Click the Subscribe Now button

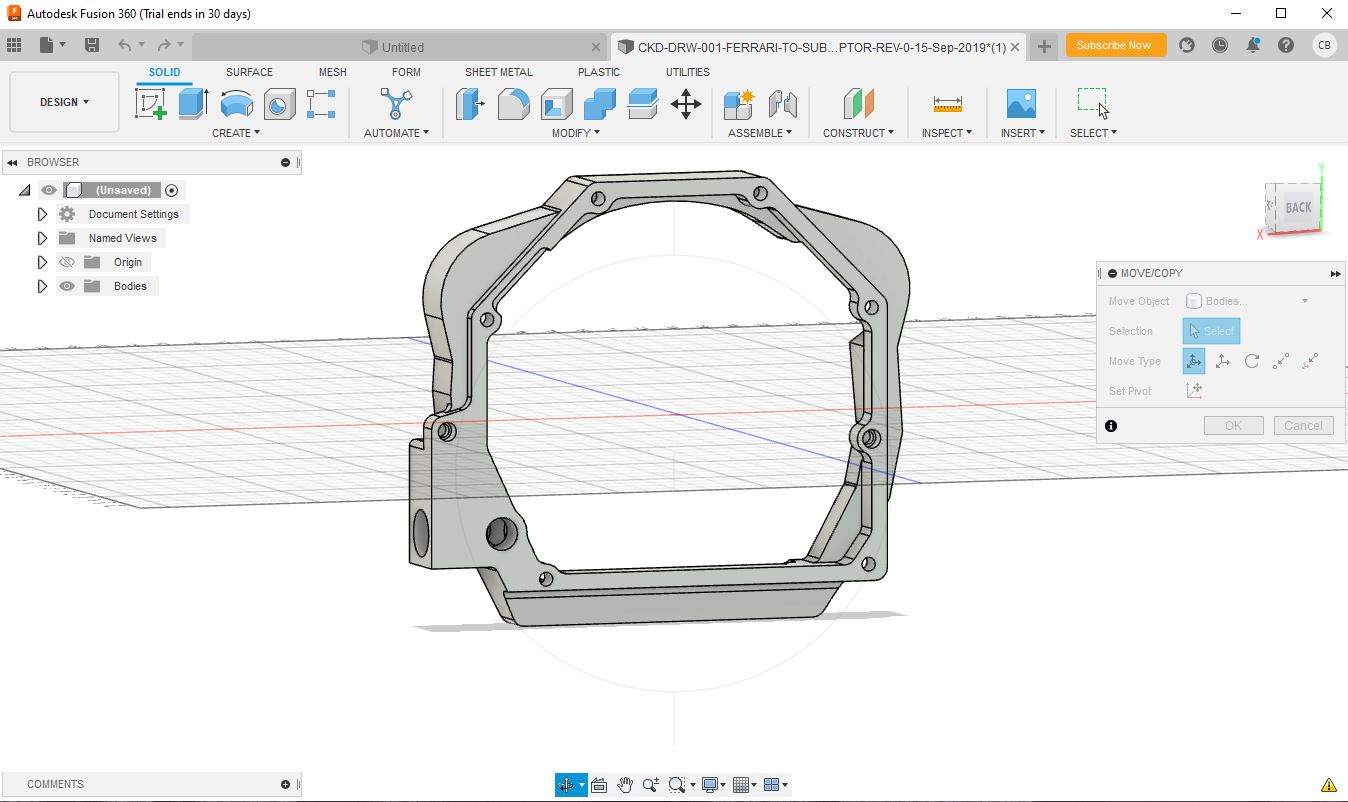pyautogui.click(x=1114, y=45)
